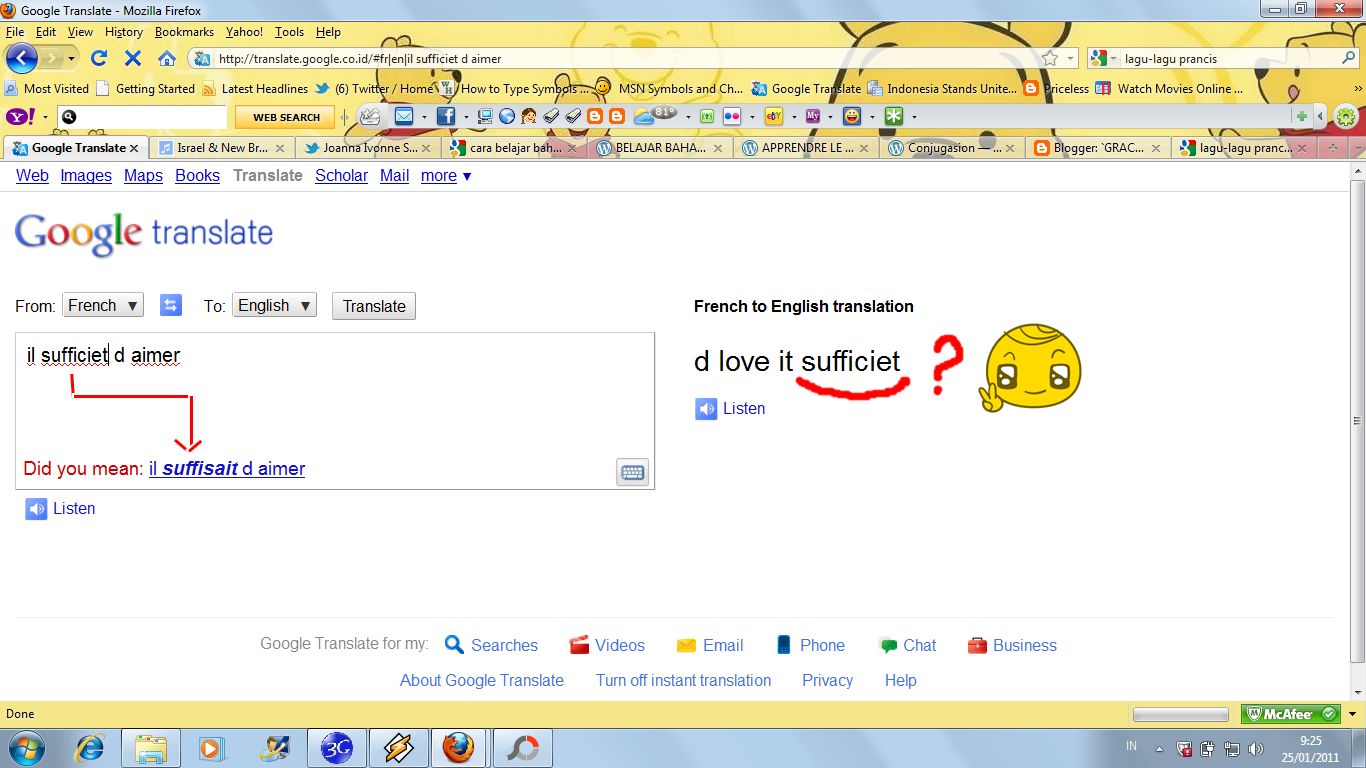This screenshot has height=768, width=1366.
Task: Open 'Most Visited' bookmarks folder
Action: point(47,89)
